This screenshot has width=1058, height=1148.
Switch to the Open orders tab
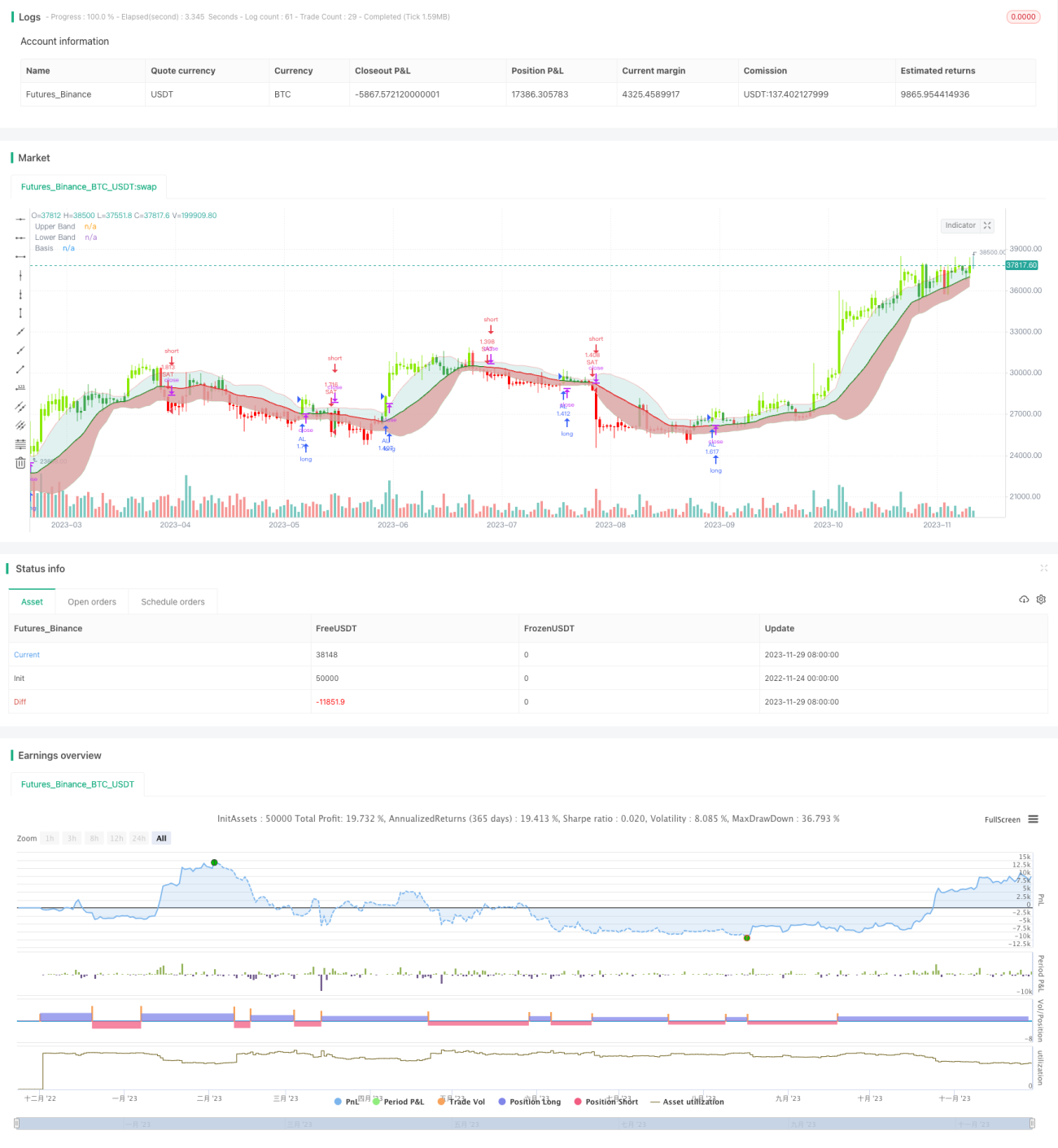[x=92, y=602]
